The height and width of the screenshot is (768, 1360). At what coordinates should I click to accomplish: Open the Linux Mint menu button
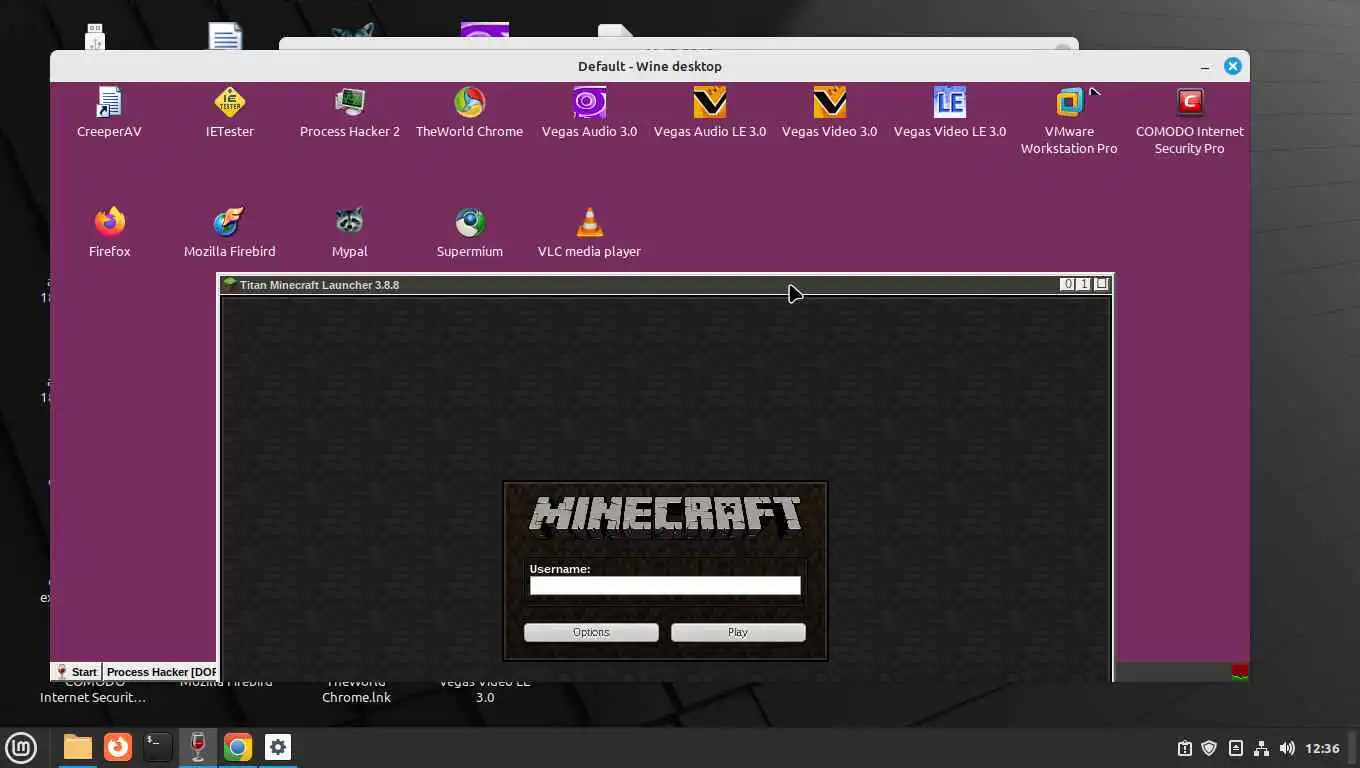pos(21,747)
